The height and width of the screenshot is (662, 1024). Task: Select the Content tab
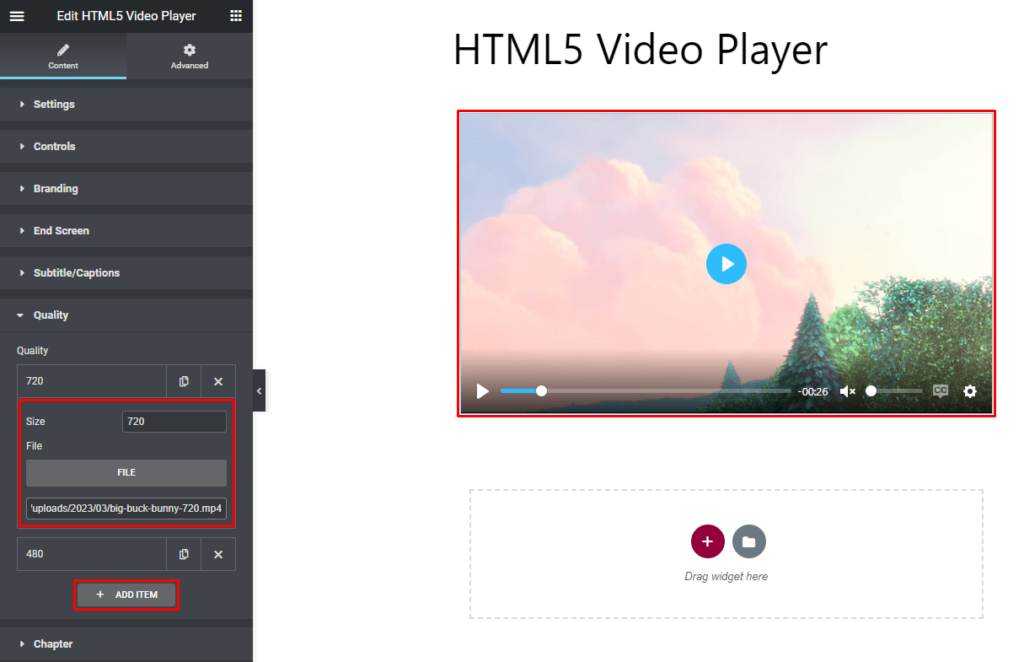click(x=63, y=56)
